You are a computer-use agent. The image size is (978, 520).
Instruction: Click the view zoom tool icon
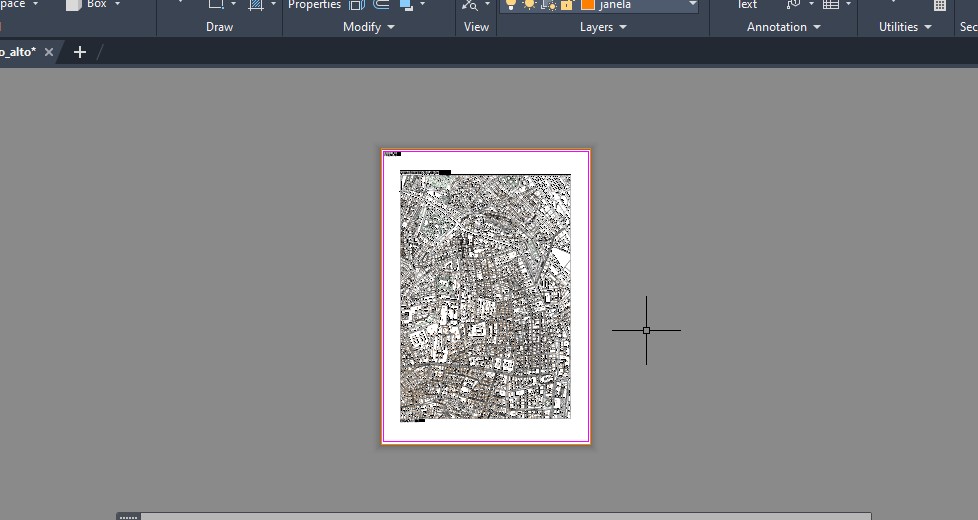click(x=470, y=5)
